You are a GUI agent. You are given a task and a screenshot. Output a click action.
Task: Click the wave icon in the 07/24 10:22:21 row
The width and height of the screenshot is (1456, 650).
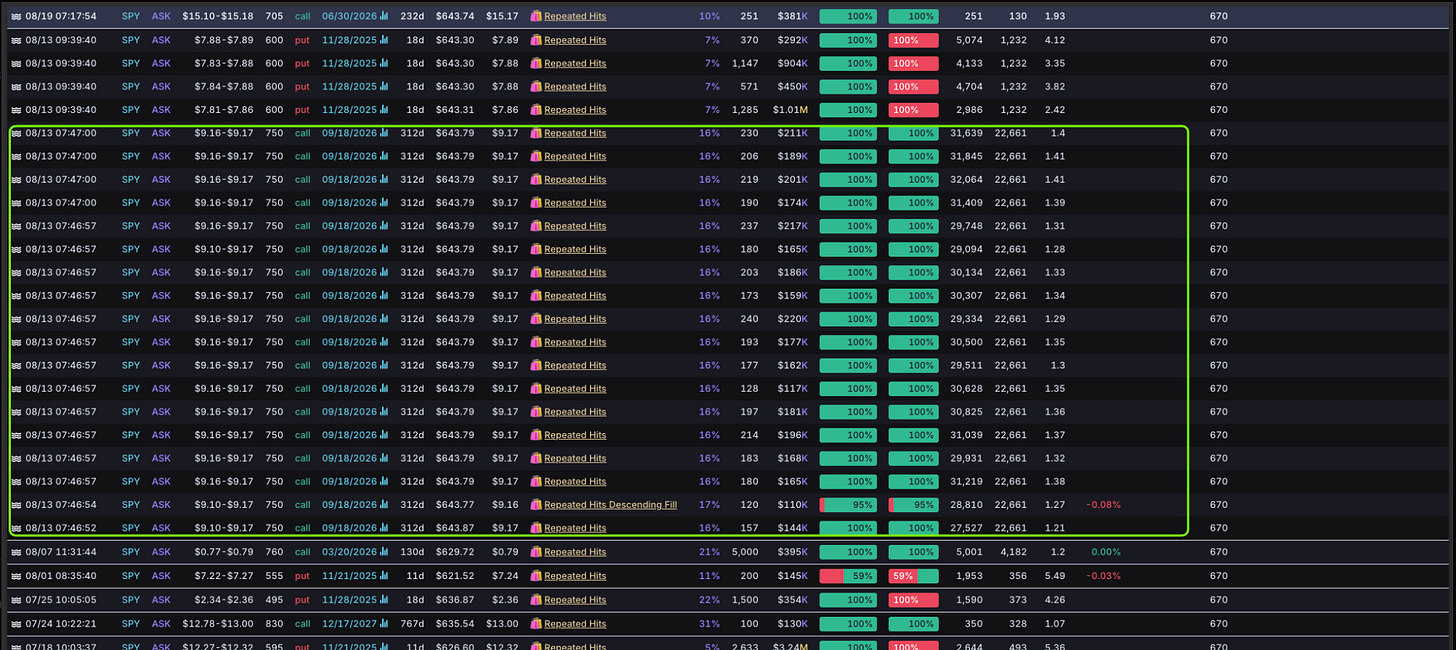(16, 624)
